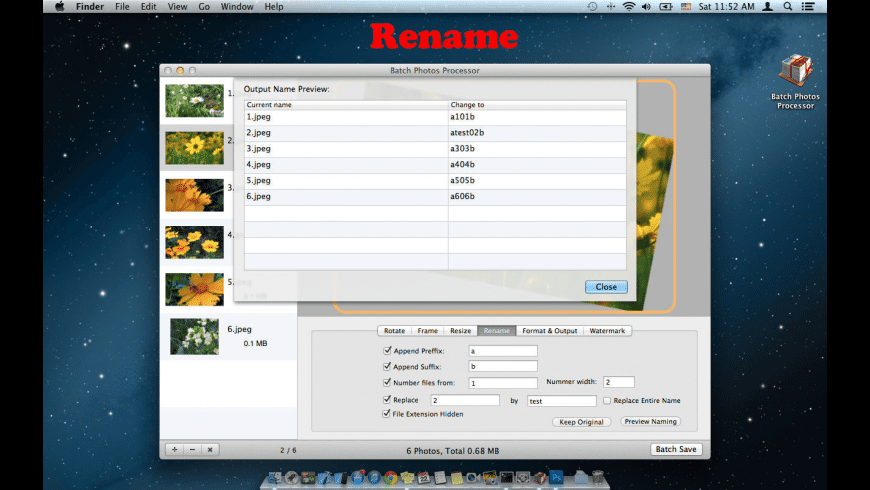Open the Edit menu
The width and height of the screenshot is (870, 490).
tap(148, 7)
